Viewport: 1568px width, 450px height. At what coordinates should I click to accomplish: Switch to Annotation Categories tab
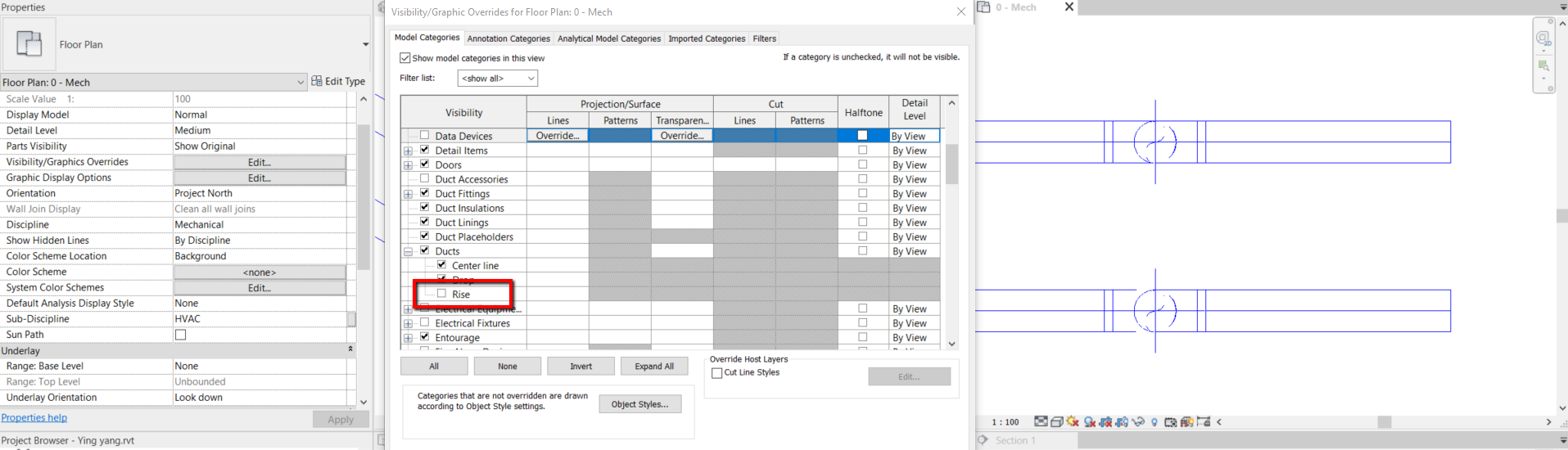click(x=508, y=38)
